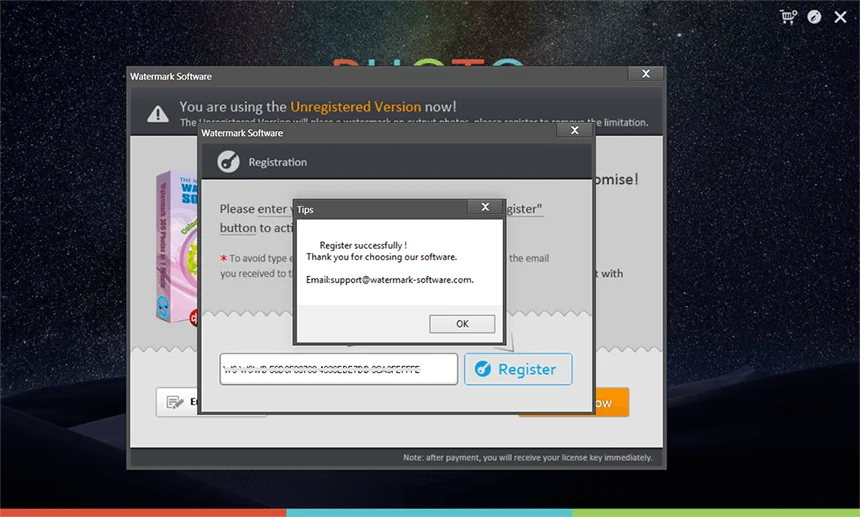Click the 'Unregistered Version' orange text
Viewport: 860px width, 517px height.
click(x=355, y=106)
